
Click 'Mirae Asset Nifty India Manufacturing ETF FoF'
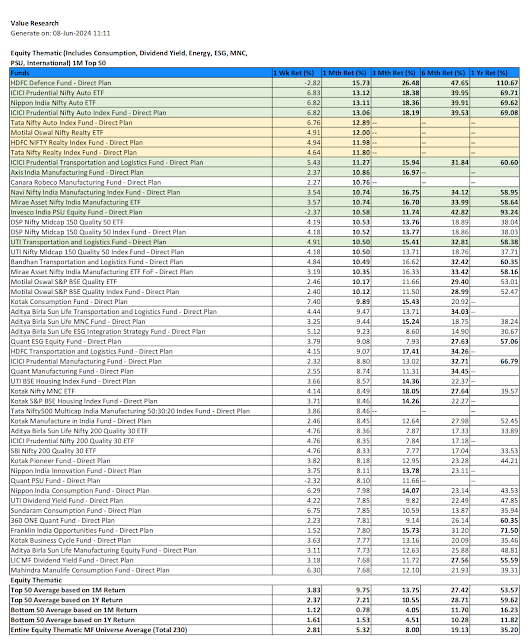click(102, 272)
